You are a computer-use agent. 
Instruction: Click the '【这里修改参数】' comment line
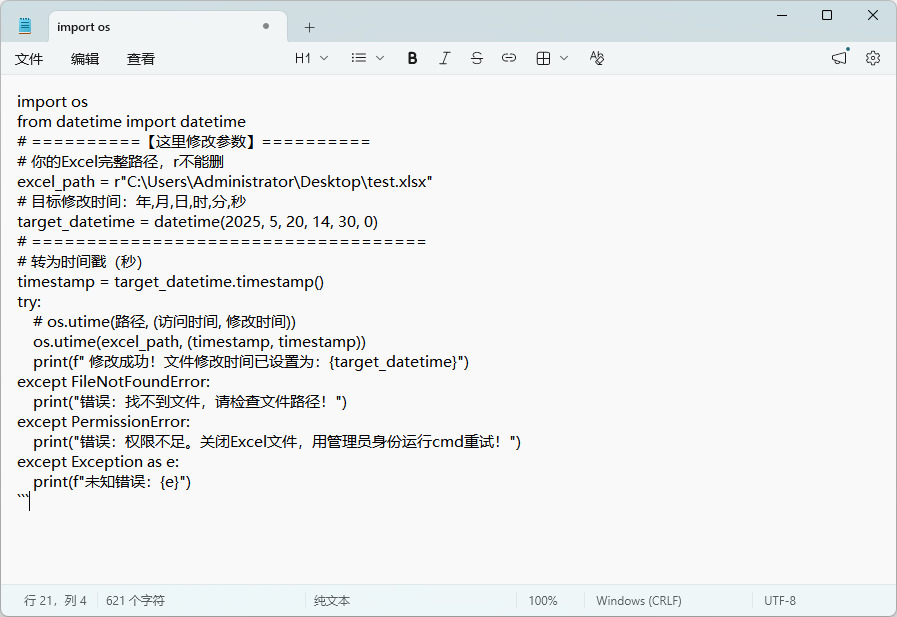(194, 142)
